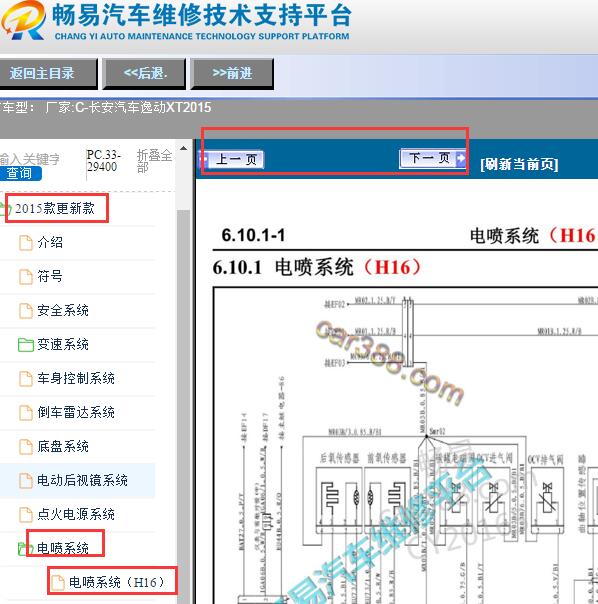The image size is (598, 604).
Task: Click the document icon beside 底盘系统
Action: [x=26, y=446]
